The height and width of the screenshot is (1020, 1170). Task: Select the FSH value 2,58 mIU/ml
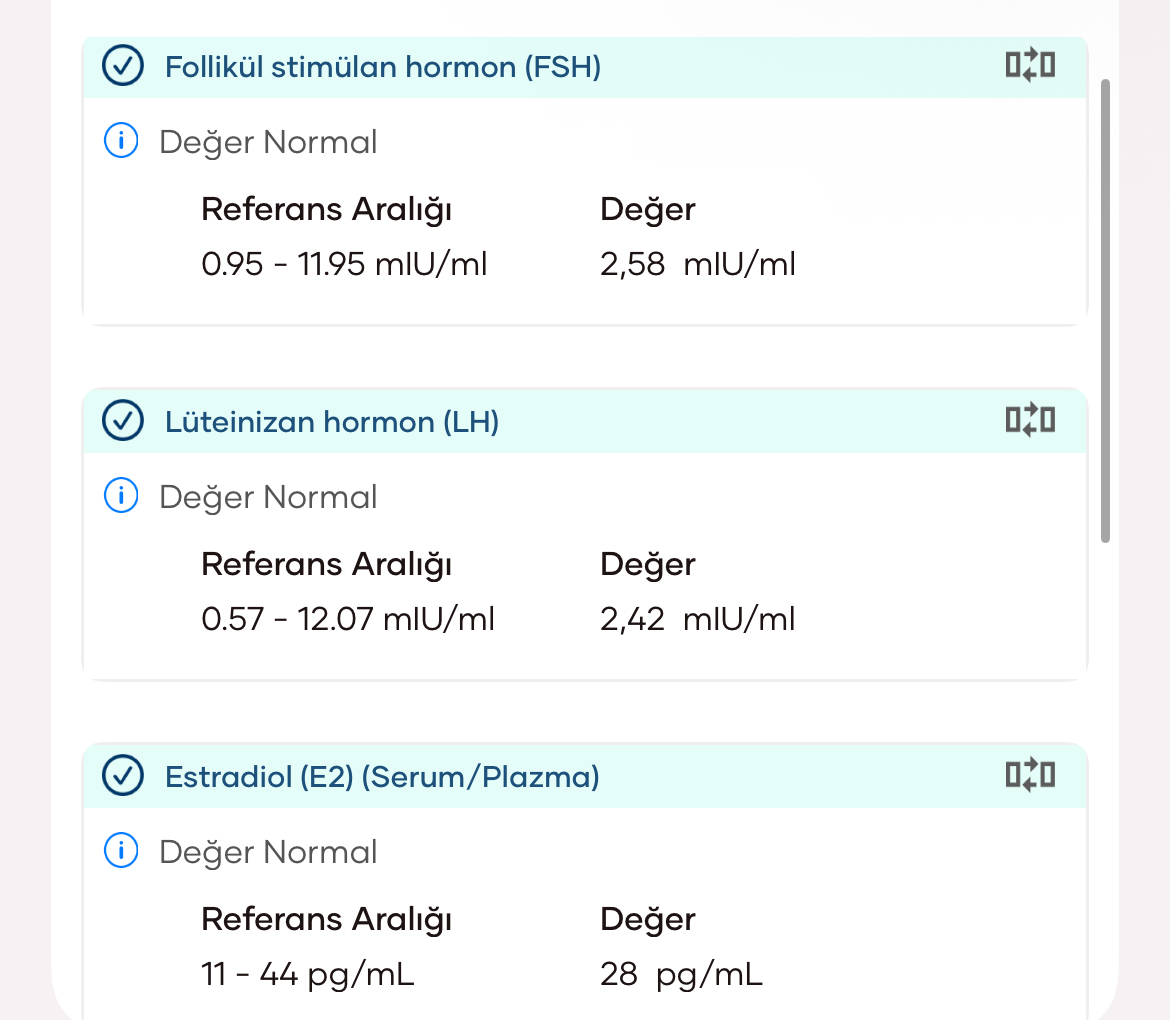coord(698,264)
